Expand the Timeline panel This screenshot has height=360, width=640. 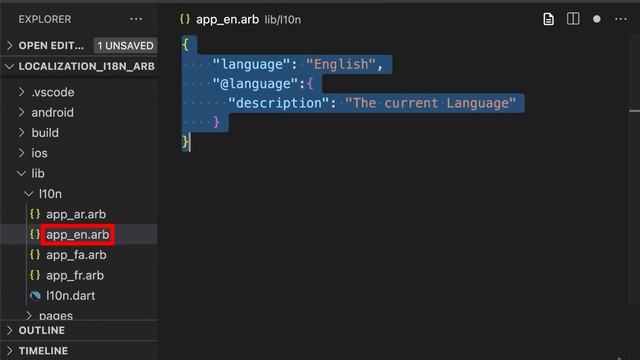[x=10, y=351]
